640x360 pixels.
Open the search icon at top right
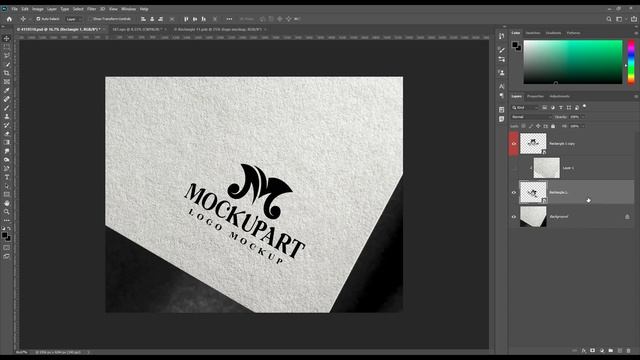[x=609, y=19]
